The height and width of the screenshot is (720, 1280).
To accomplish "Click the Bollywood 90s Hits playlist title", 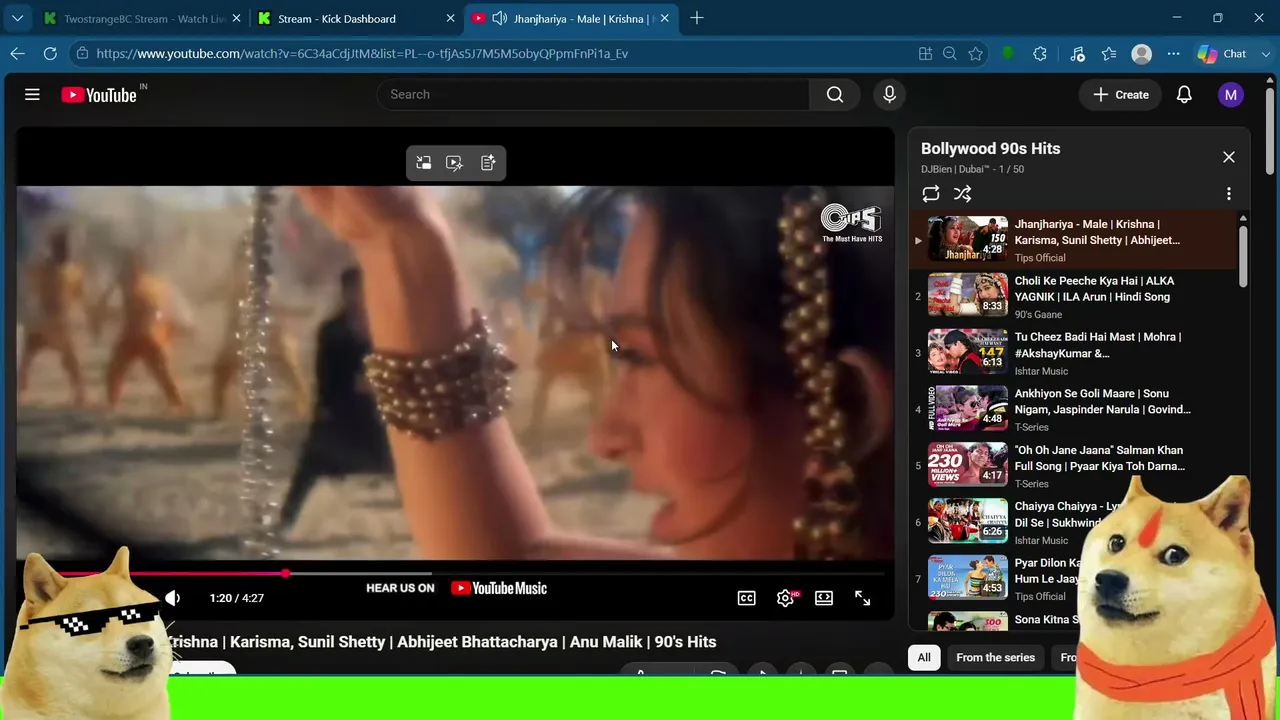I will coord(991,148).
